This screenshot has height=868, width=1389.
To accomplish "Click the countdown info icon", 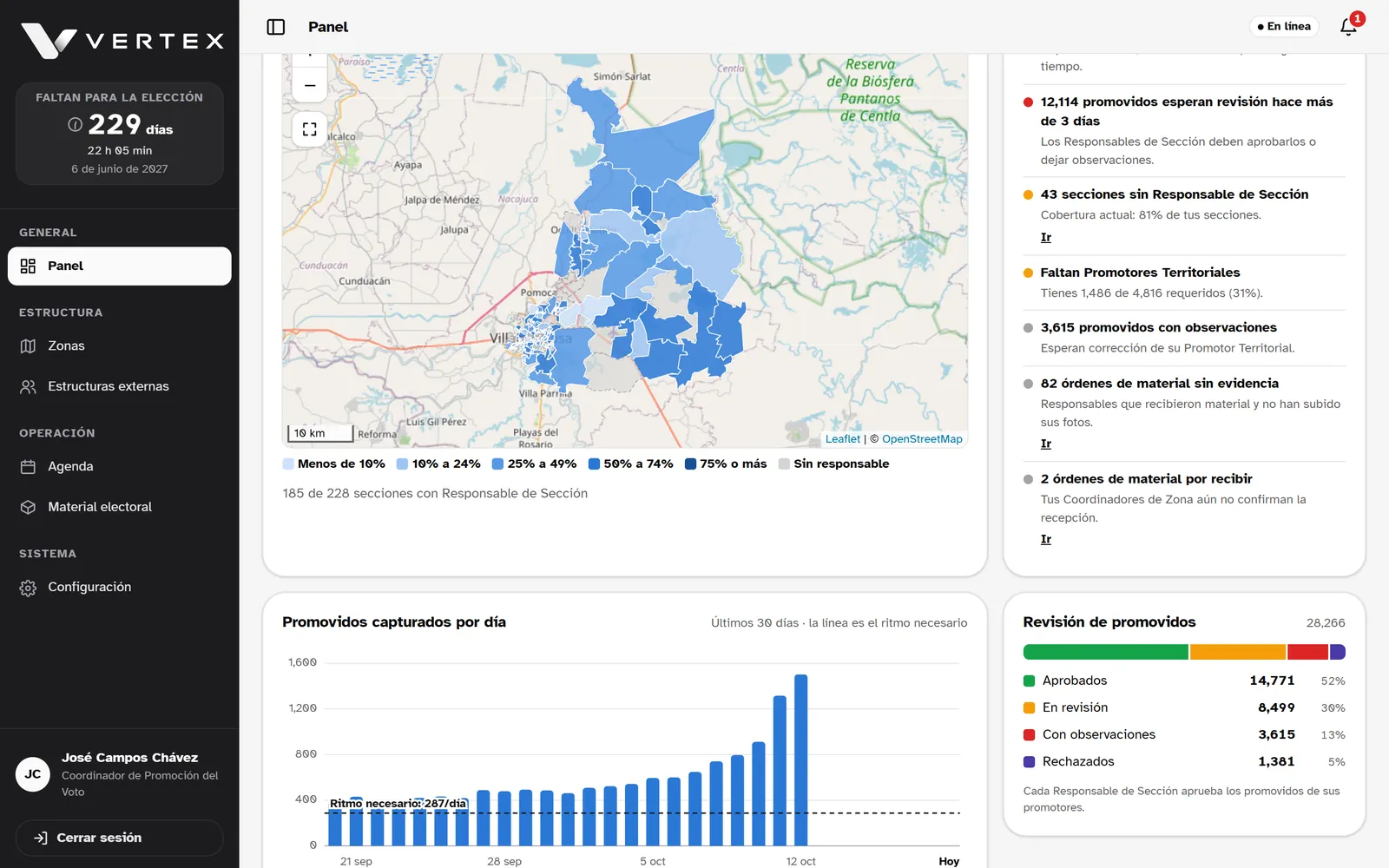I will (76, 125).
